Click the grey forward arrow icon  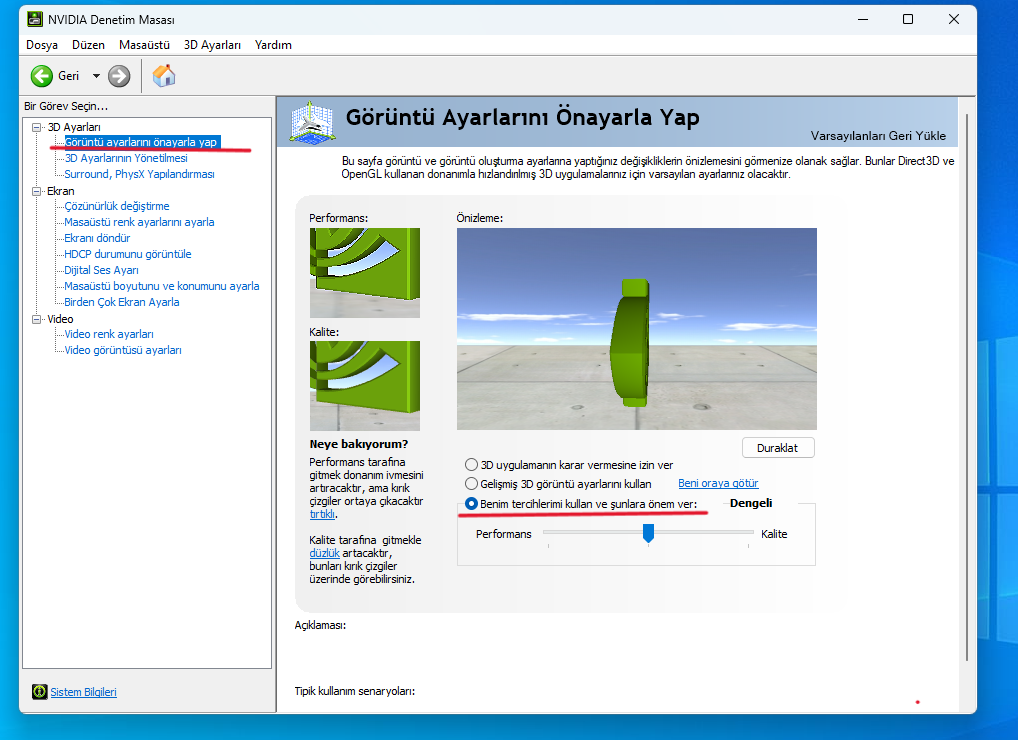(x=119, y=76)
